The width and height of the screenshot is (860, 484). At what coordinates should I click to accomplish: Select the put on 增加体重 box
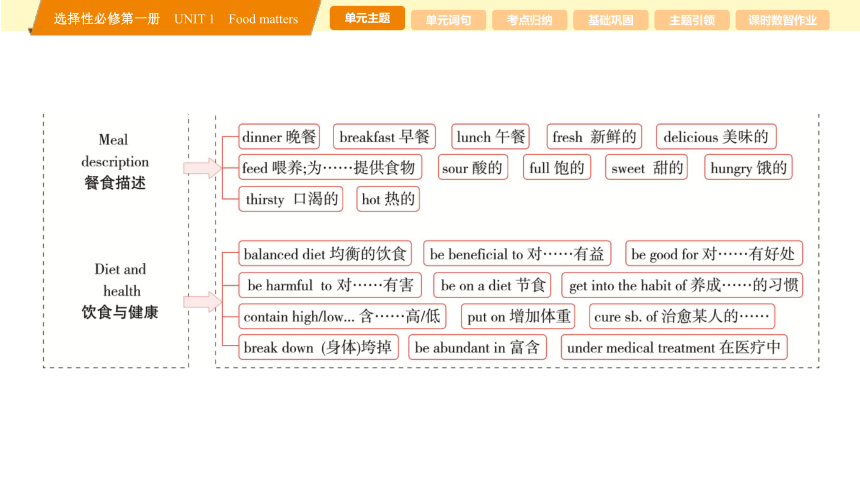[518, 316]
